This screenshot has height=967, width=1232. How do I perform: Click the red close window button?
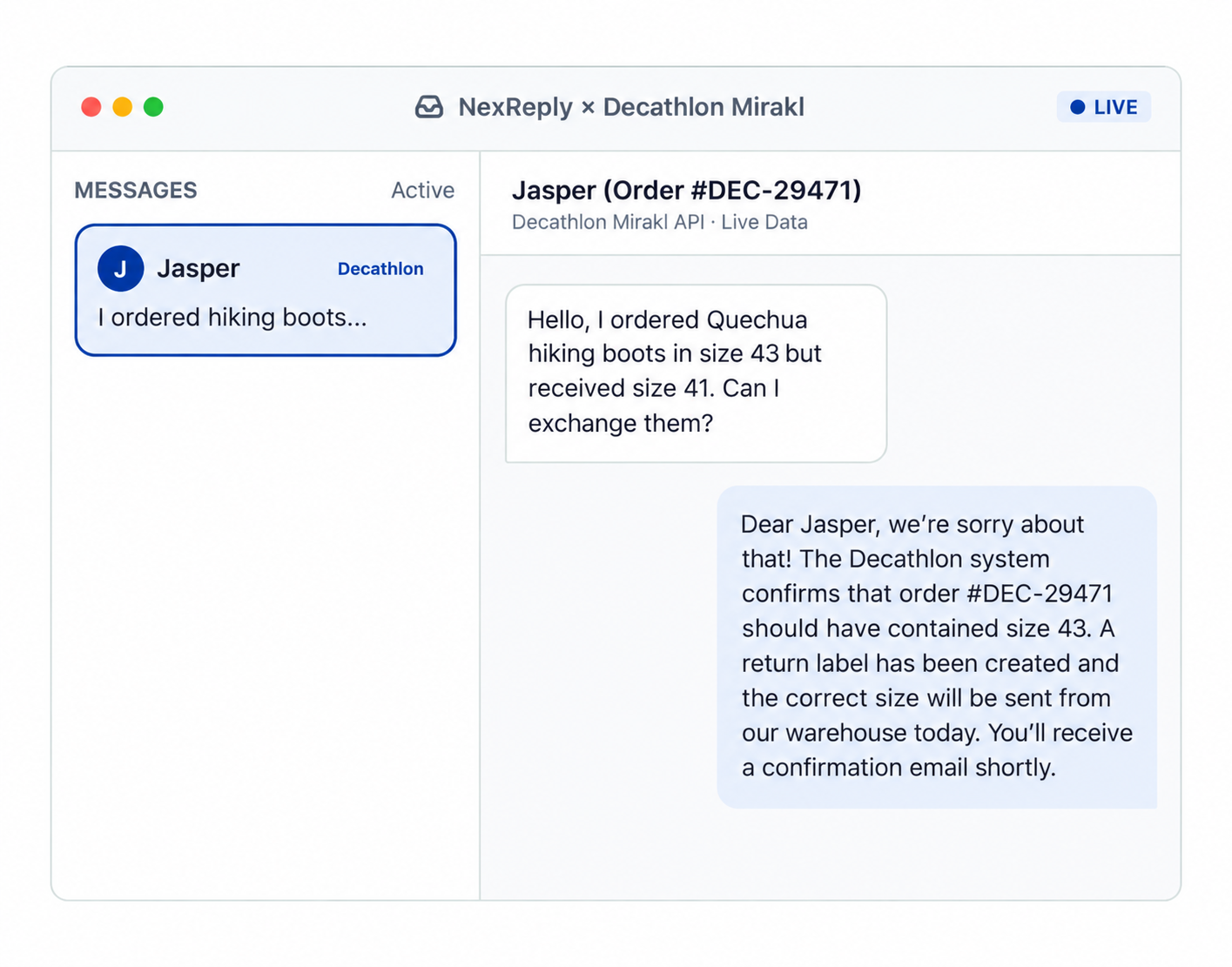tap(91, 107)
